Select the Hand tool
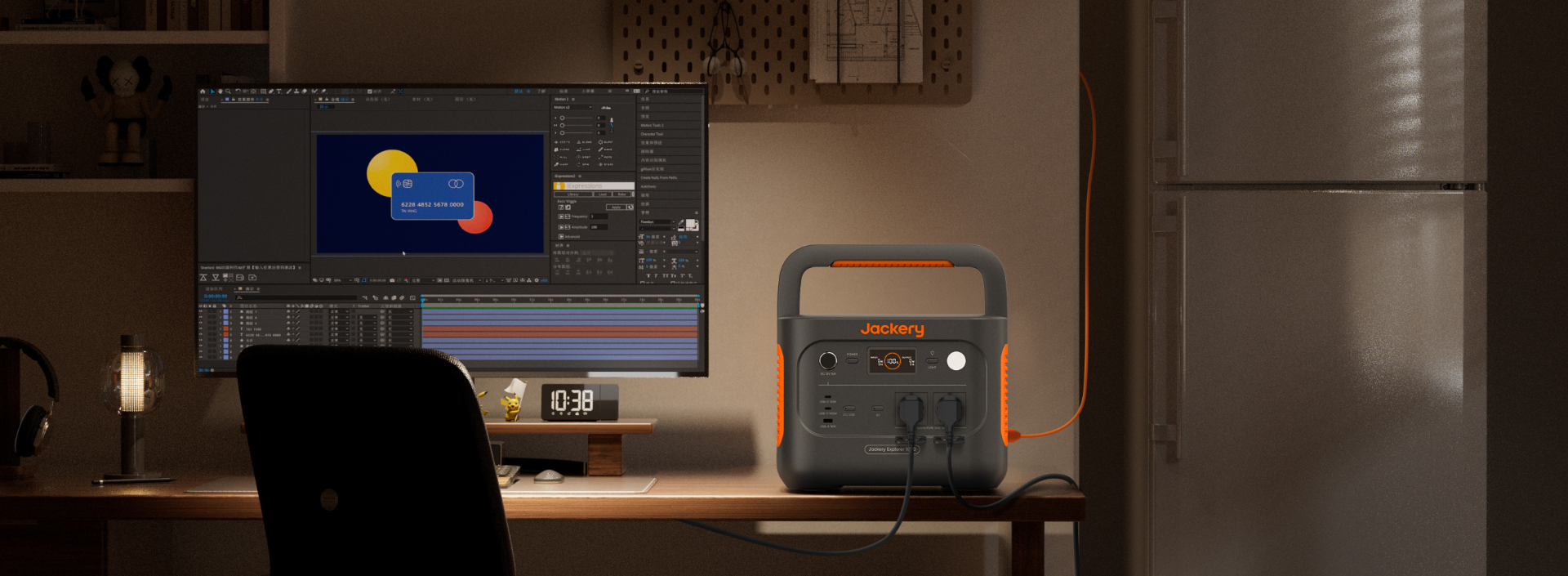The height and width of the screenshot is (576, 1568). pos(220,92)
